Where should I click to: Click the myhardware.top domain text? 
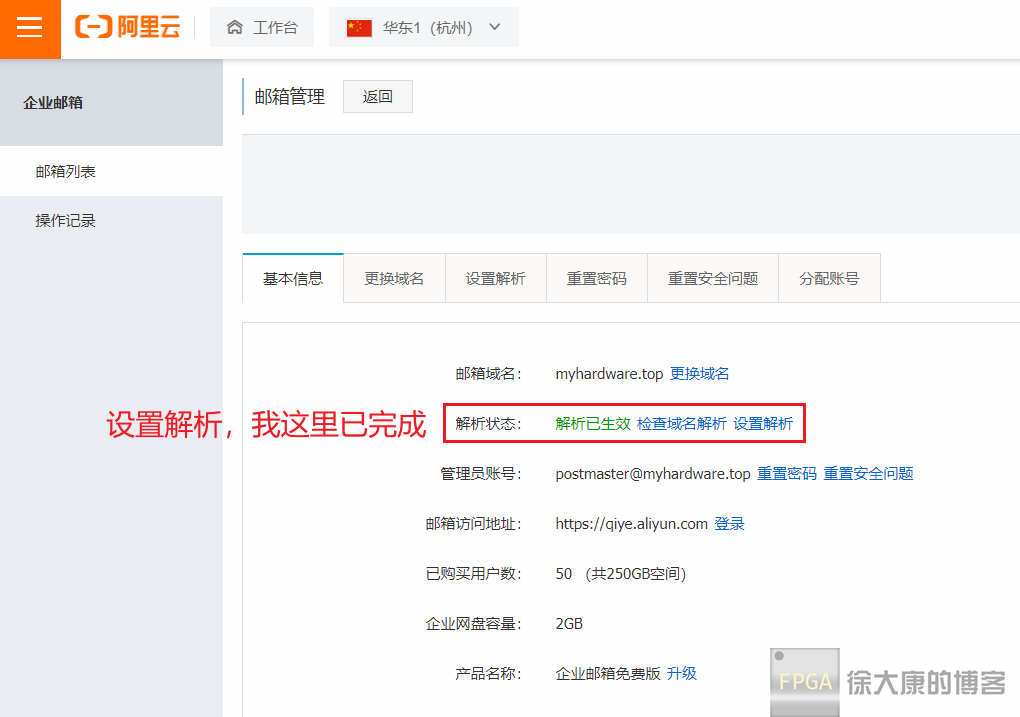tap(609, 374)
